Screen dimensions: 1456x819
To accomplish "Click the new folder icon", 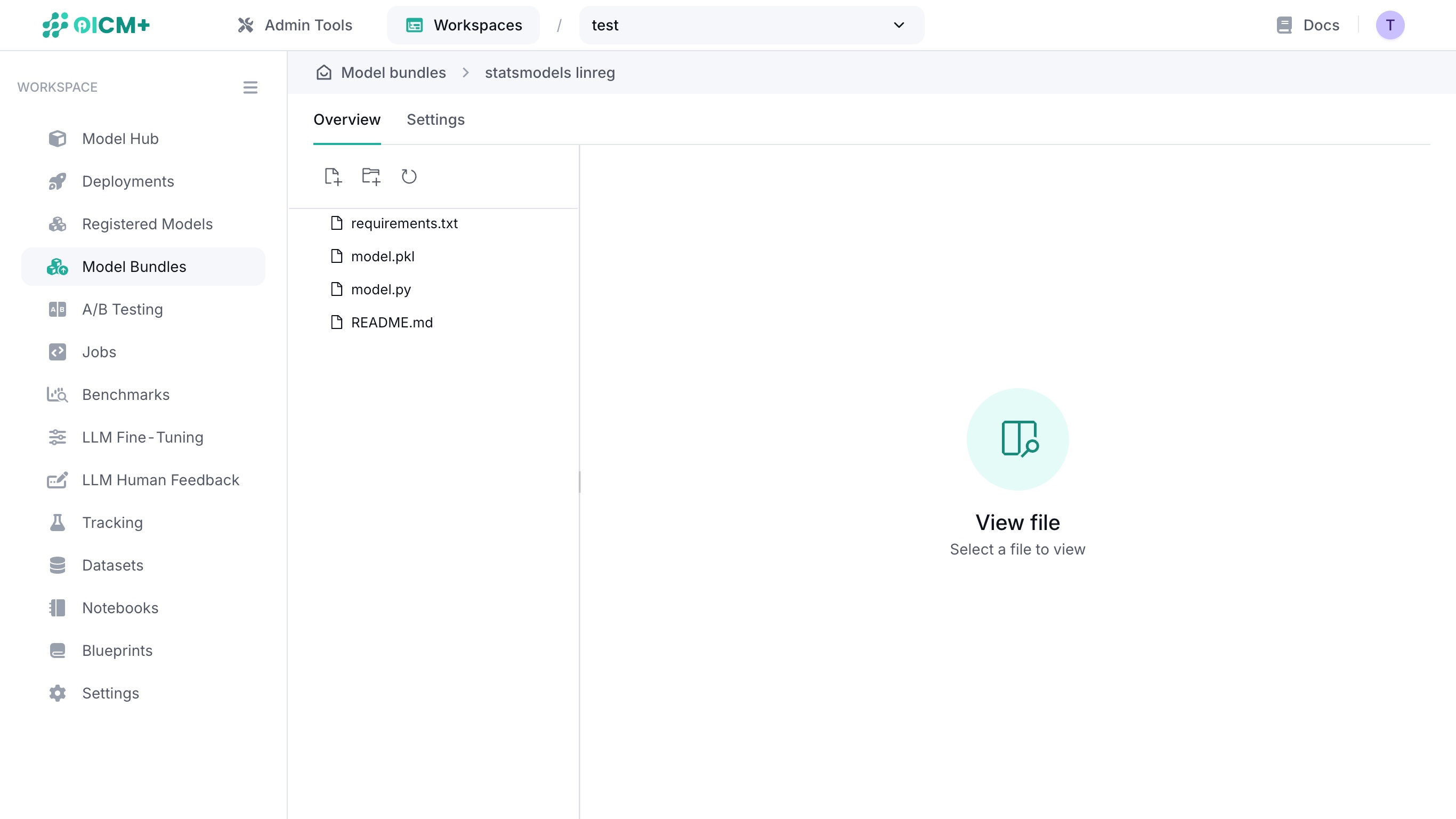I will click(x=371, y=176).
